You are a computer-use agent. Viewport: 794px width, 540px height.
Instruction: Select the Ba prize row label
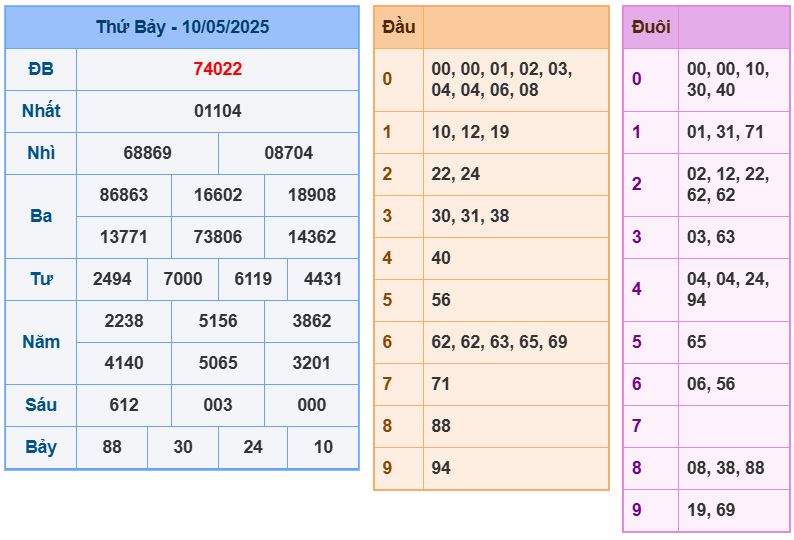(x=41, y=216)
